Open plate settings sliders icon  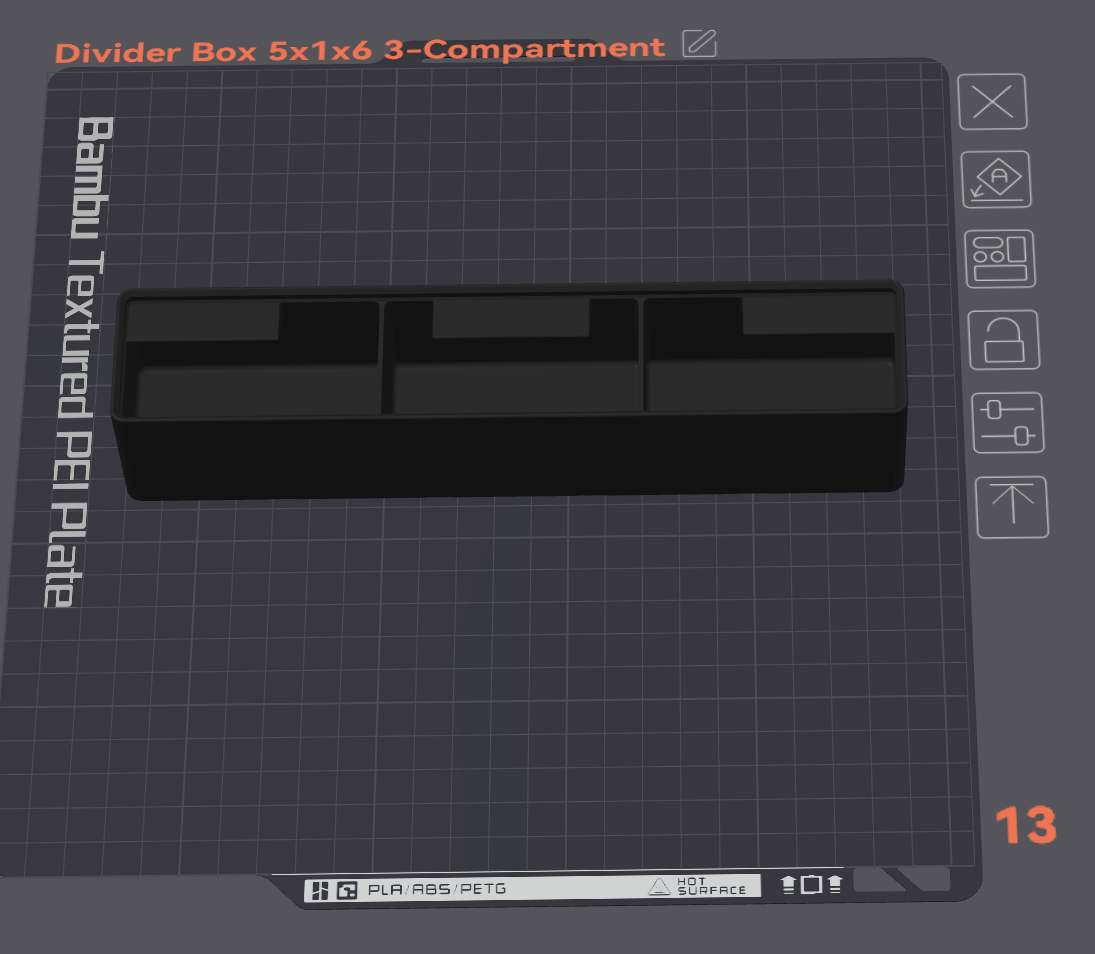coord(1008,423)
